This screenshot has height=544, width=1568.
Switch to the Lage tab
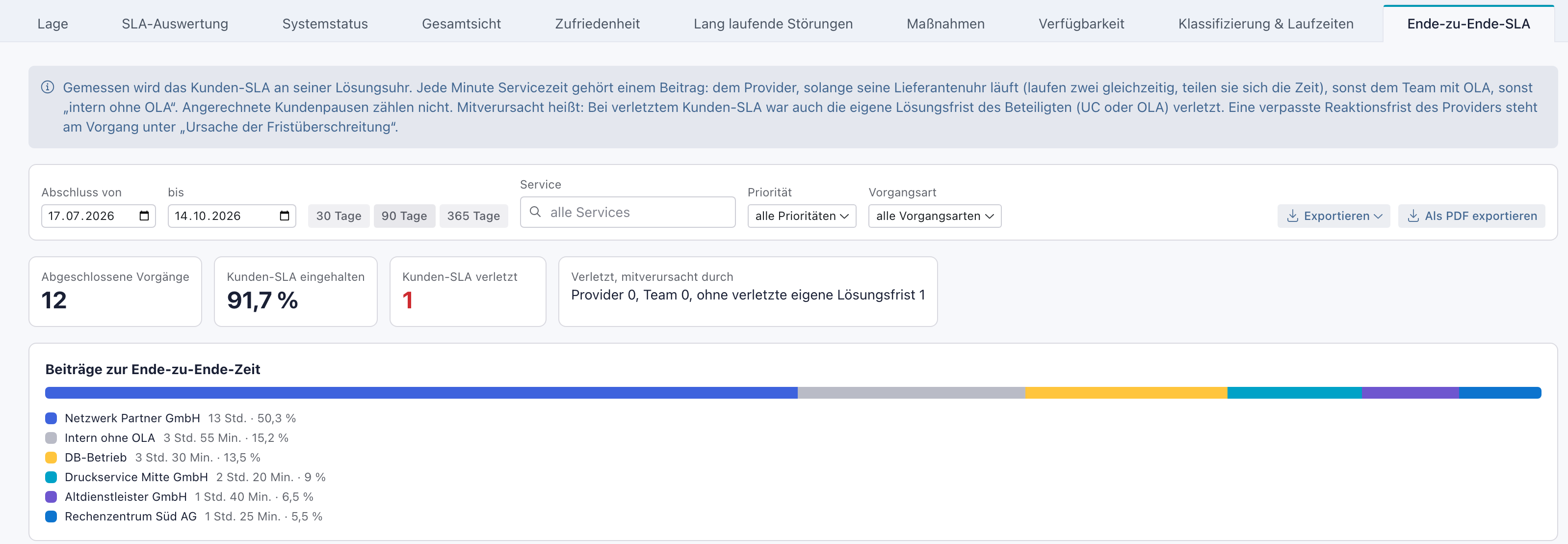pyautogui.click(x=52, y=23)
